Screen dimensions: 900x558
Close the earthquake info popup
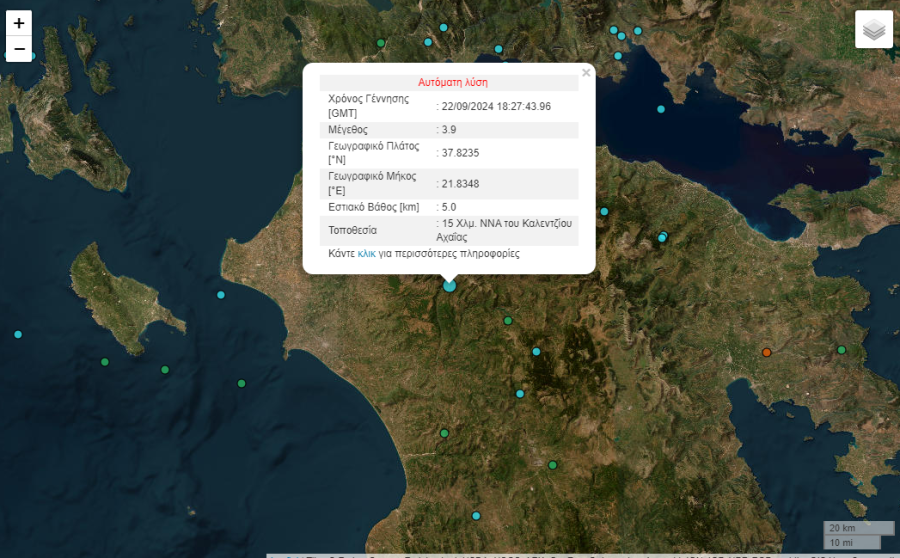click(x=586, y=73)
